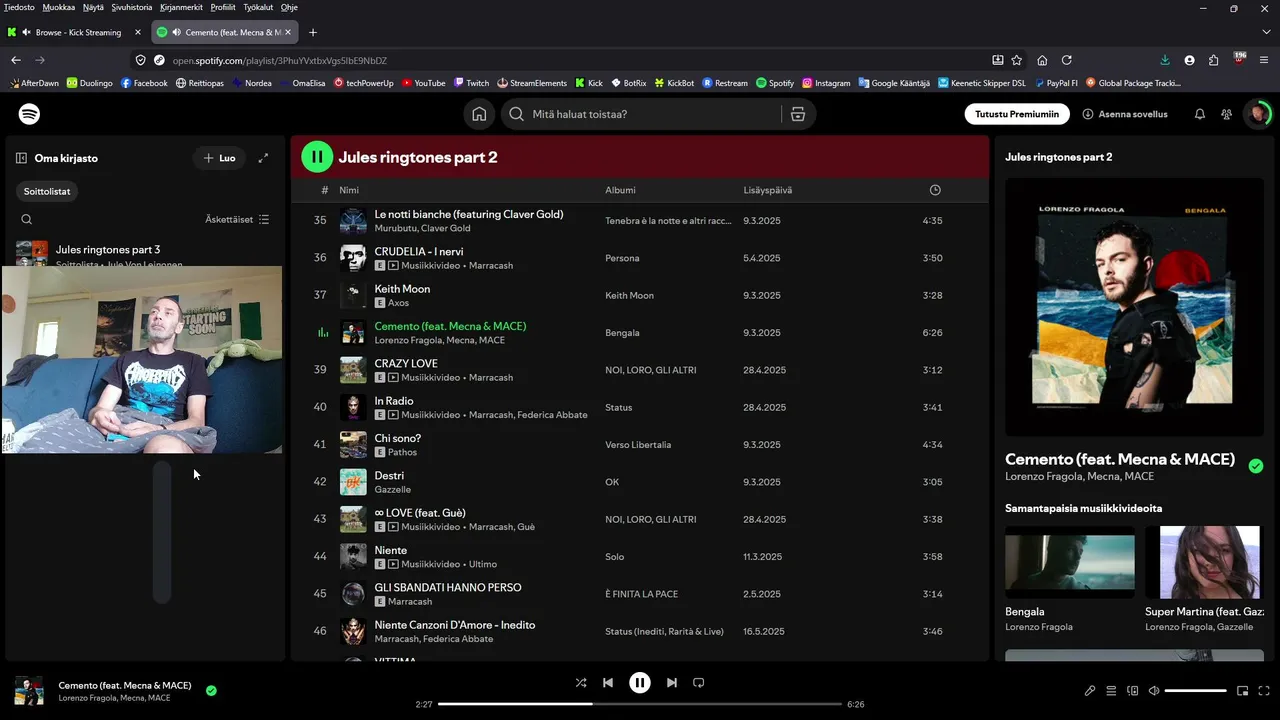Expand the Oma kirjasto library to full view
Viewport: 1280px width, 720px height.
263,158
